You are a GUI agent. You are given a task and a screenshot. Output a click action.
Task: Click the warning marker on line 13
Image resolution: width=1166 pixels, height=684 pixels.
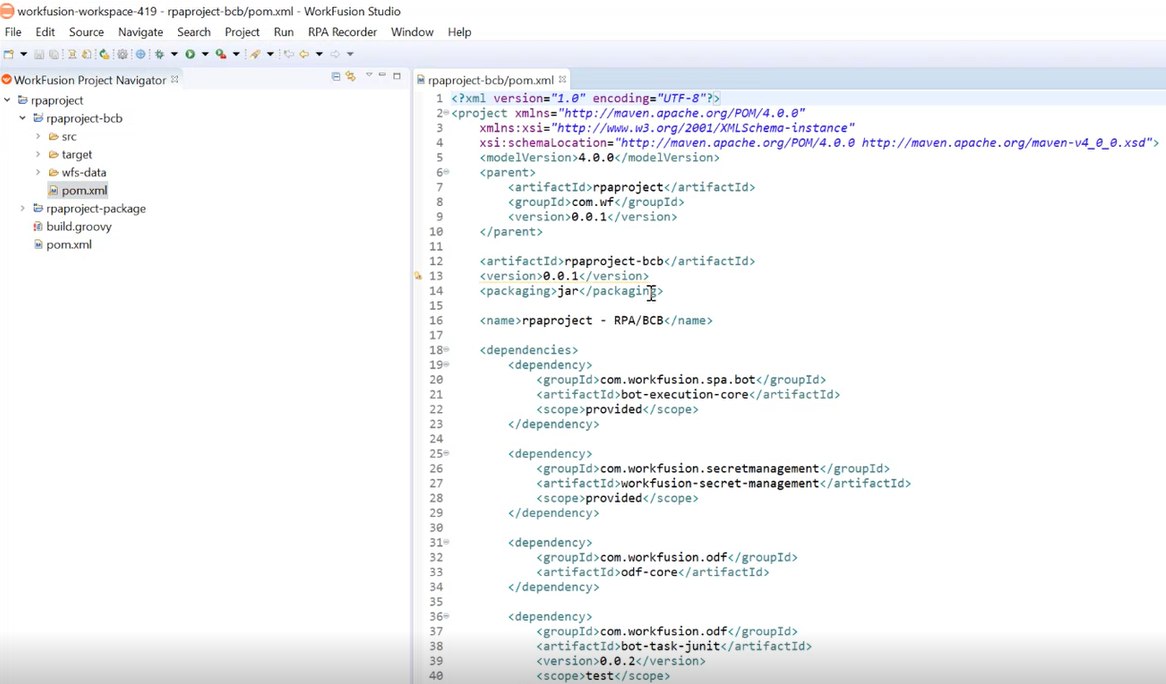(418, 276)
